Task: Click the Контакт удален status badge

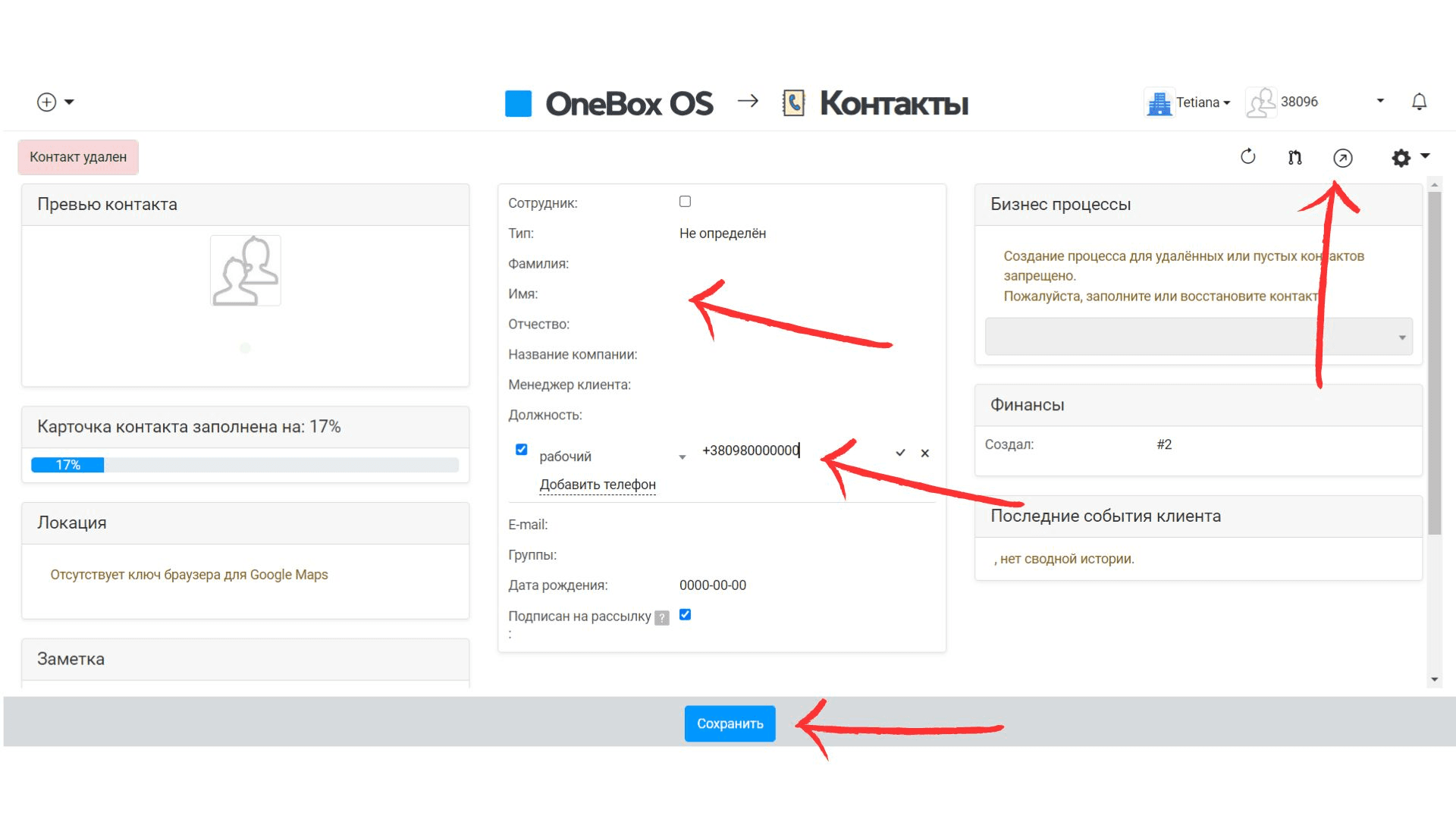Action: point(78,157)
